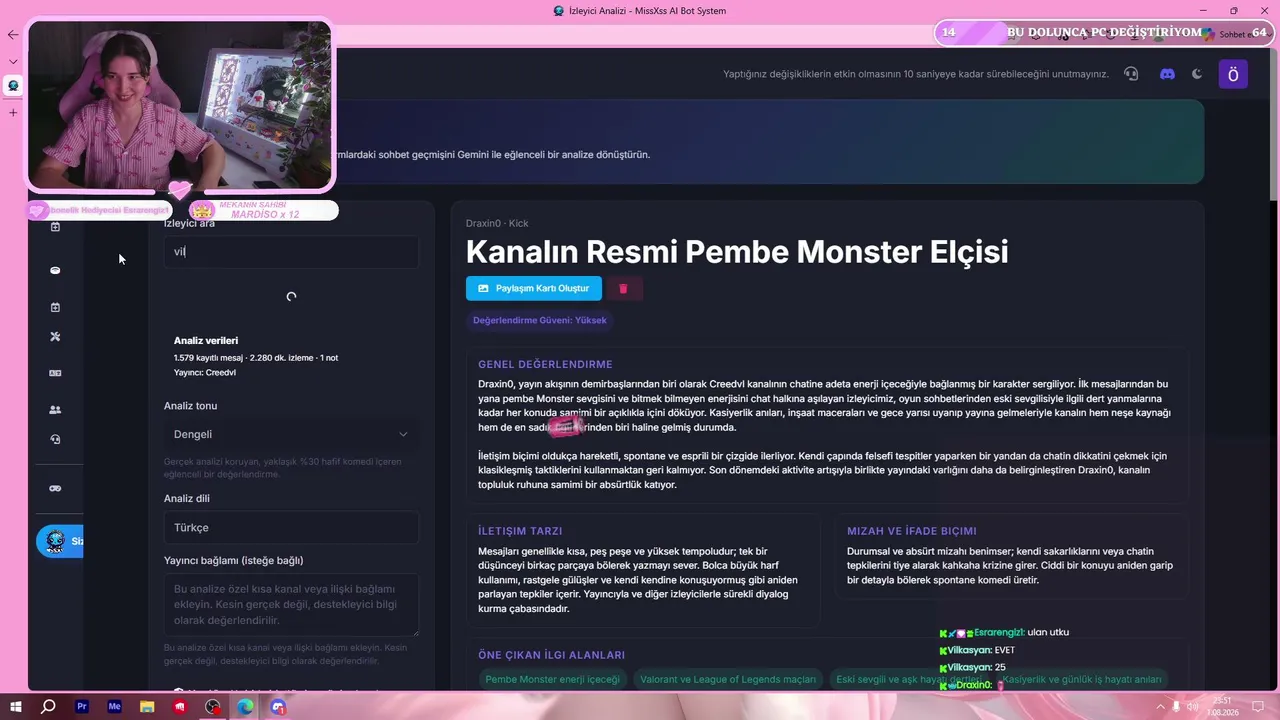Click the browser new tab plus icon

click(13, 112)
